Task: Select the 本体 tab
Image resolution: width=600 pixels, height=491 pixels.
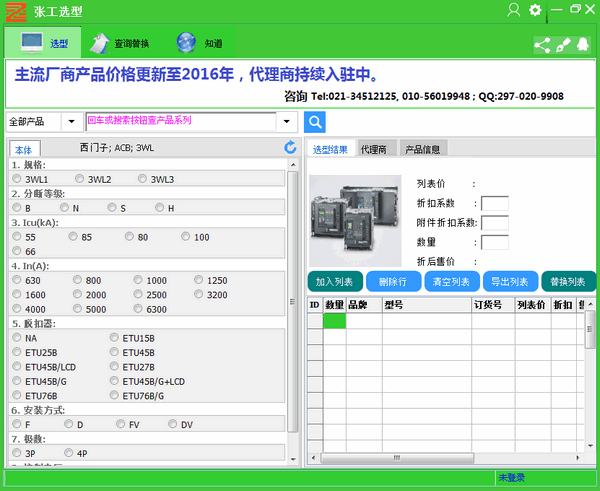Action: [24, 150]
